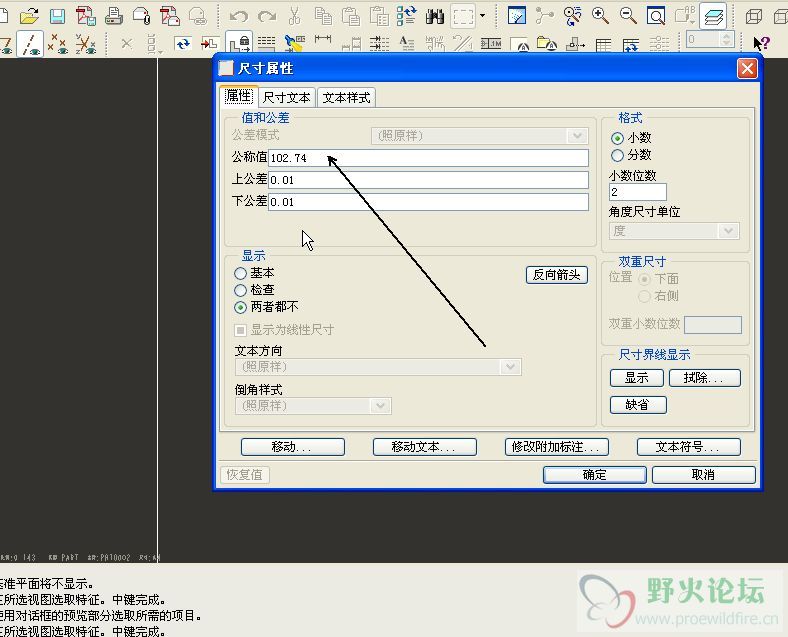Click the 上公差 input field
This screenshot has height=637, width=788.
[x=428, y=180]
